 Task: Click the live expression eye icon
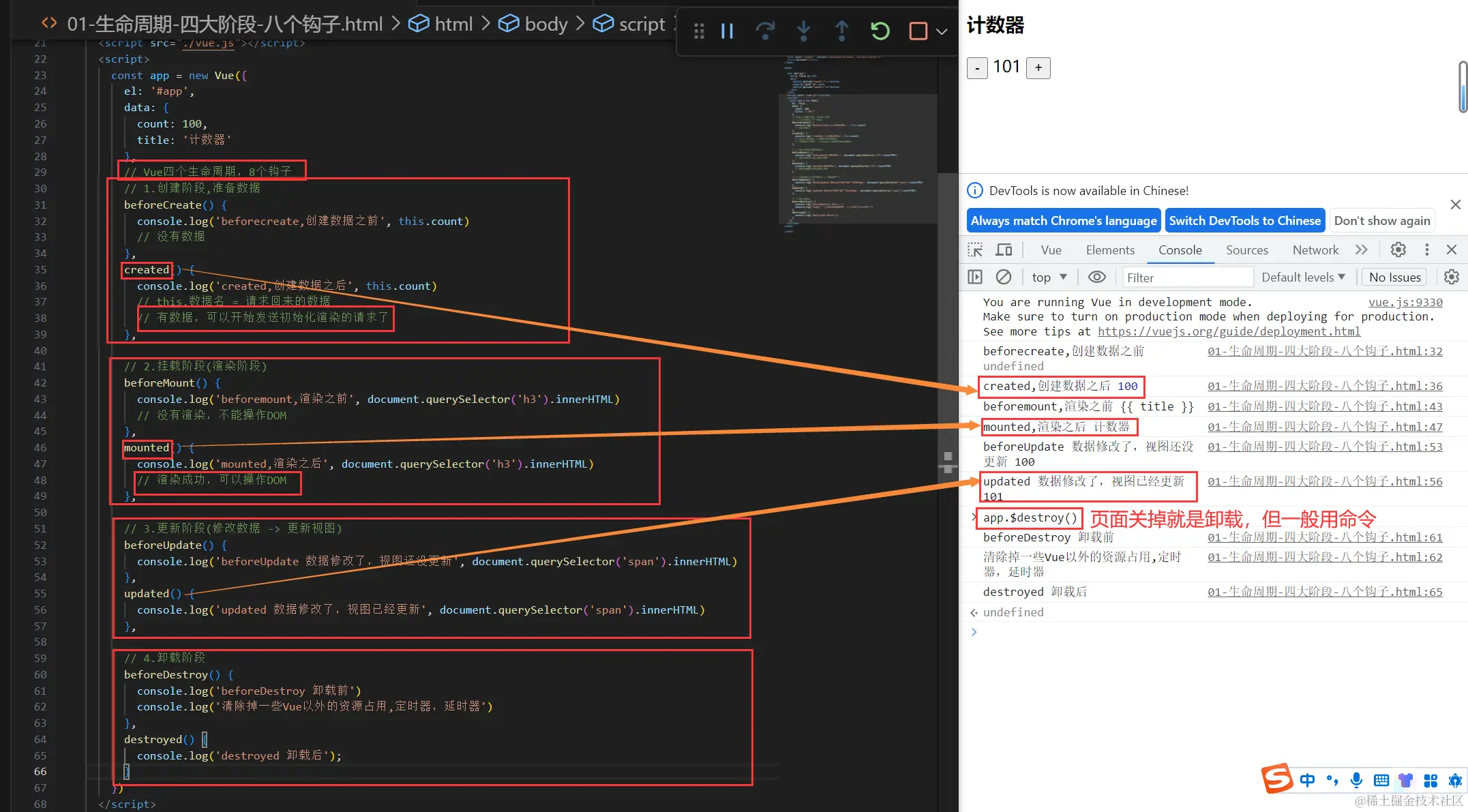pos(1097,277)
